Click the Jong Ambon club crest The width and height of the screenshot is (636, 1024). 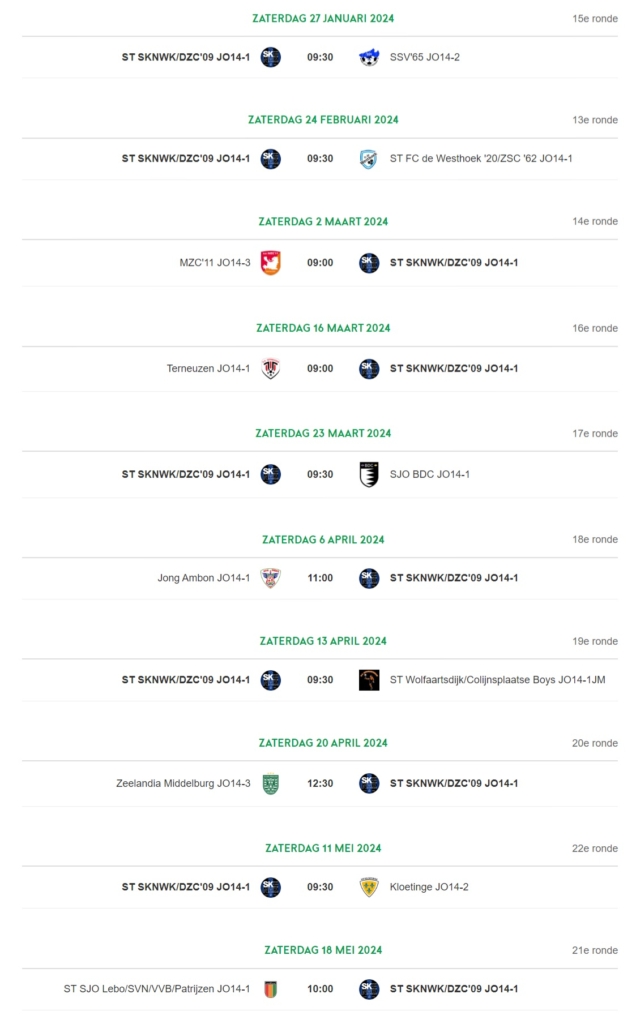coord(270,578)
